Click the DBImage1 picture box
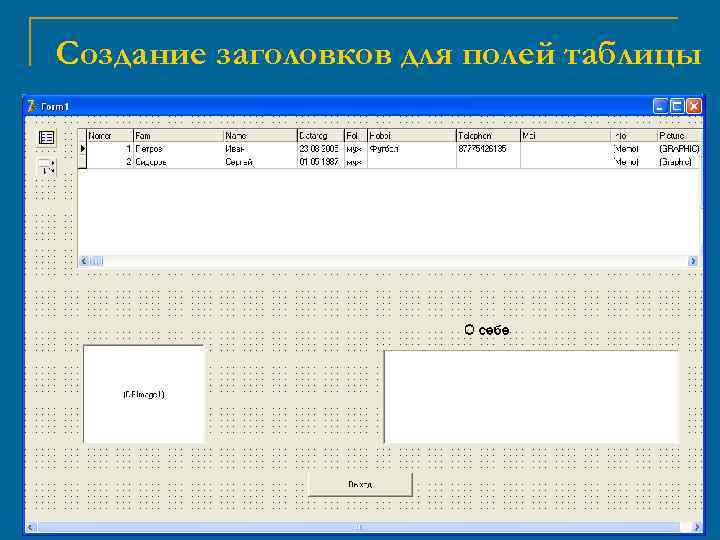 144,394
